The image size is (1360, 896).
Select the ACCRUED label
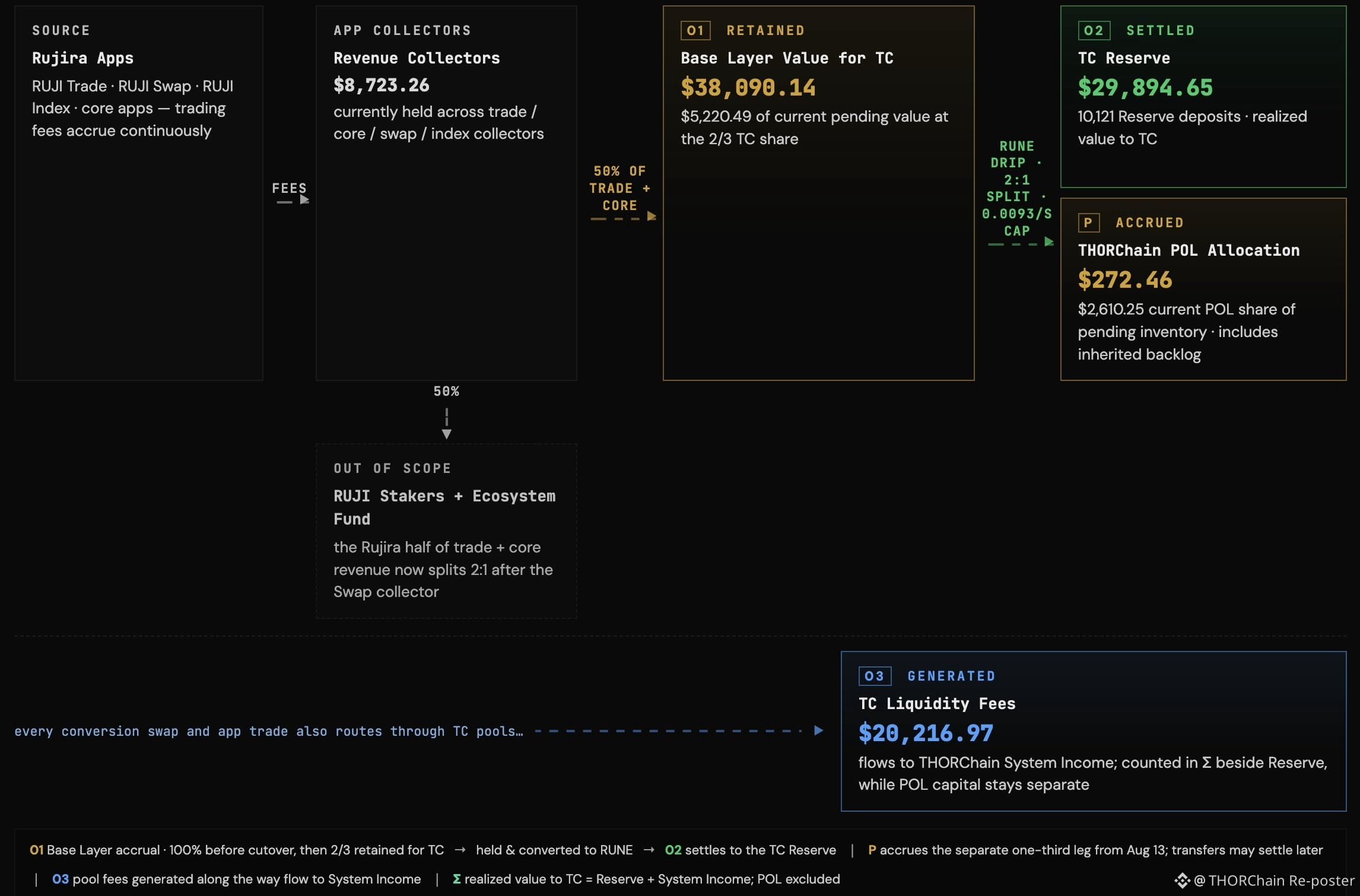1150,223
